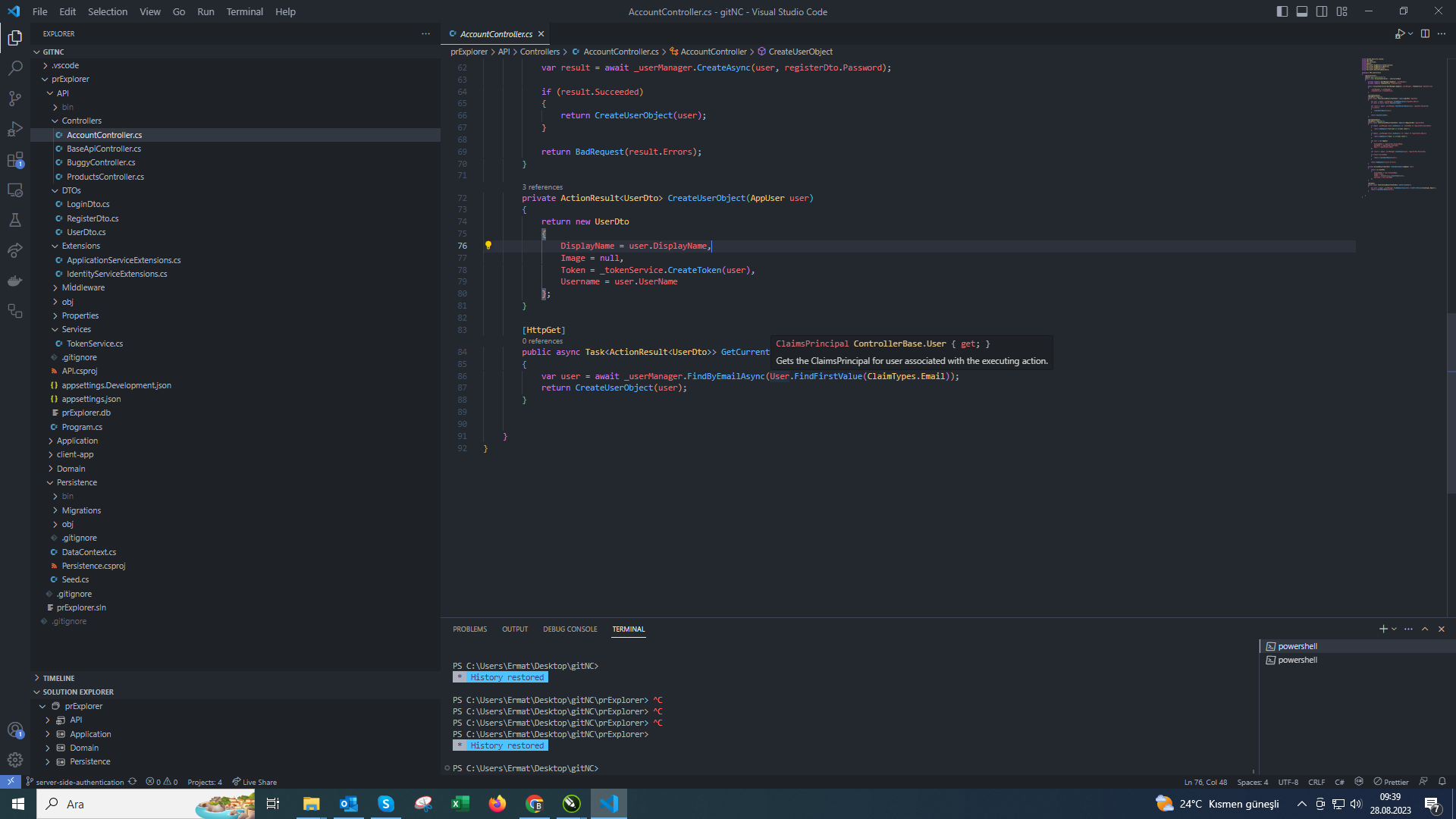Open Explorer views and more actions menu
This screenshot has width=1456, height=819.
(x=425, y=33)
